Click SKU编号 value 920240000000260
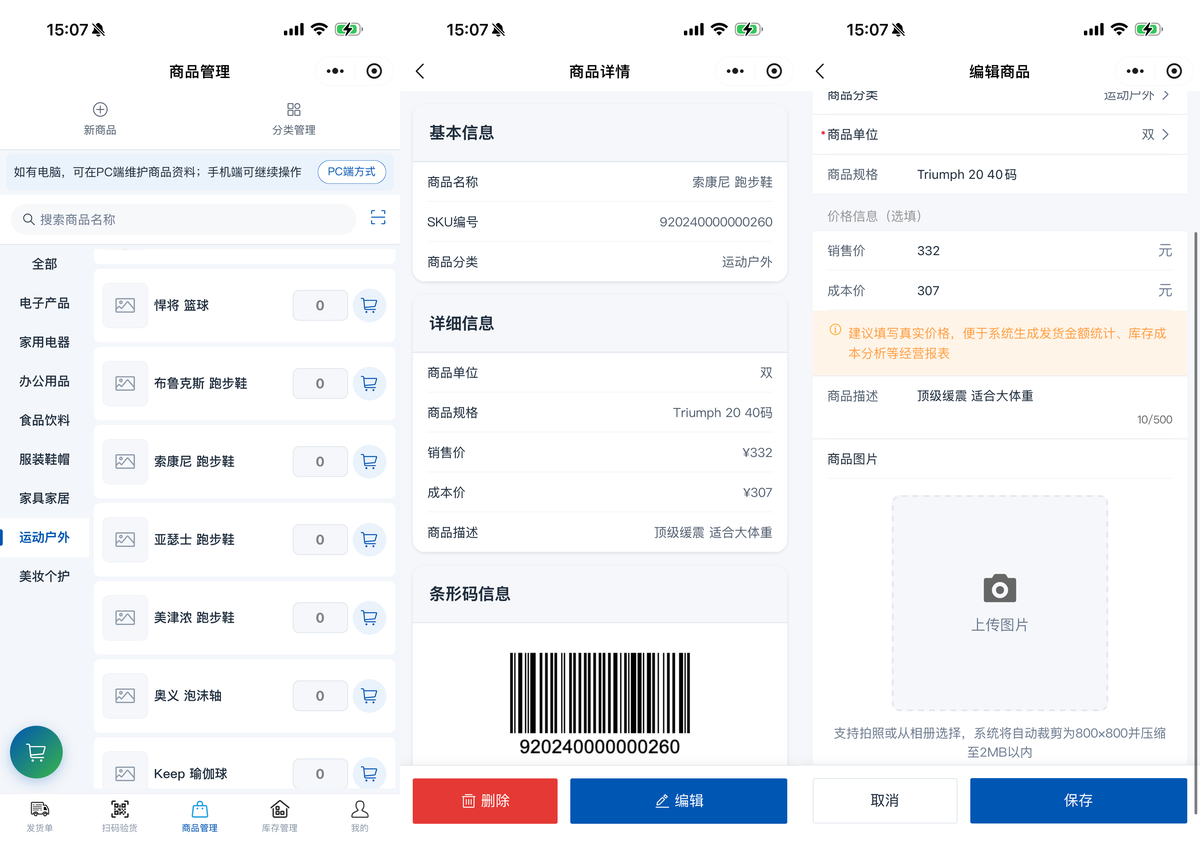The width and height of the screenshot is (1200, 868). pos(716,222)
